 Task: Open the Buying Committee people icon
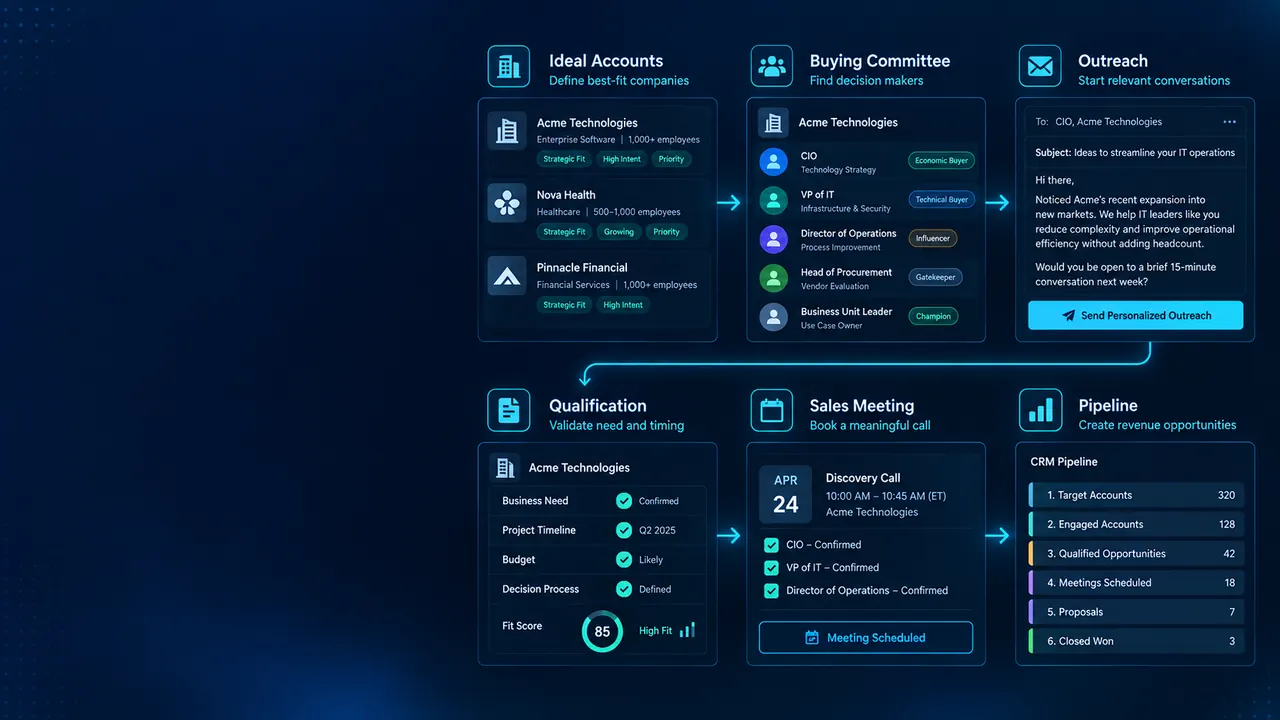pos(771,66)
